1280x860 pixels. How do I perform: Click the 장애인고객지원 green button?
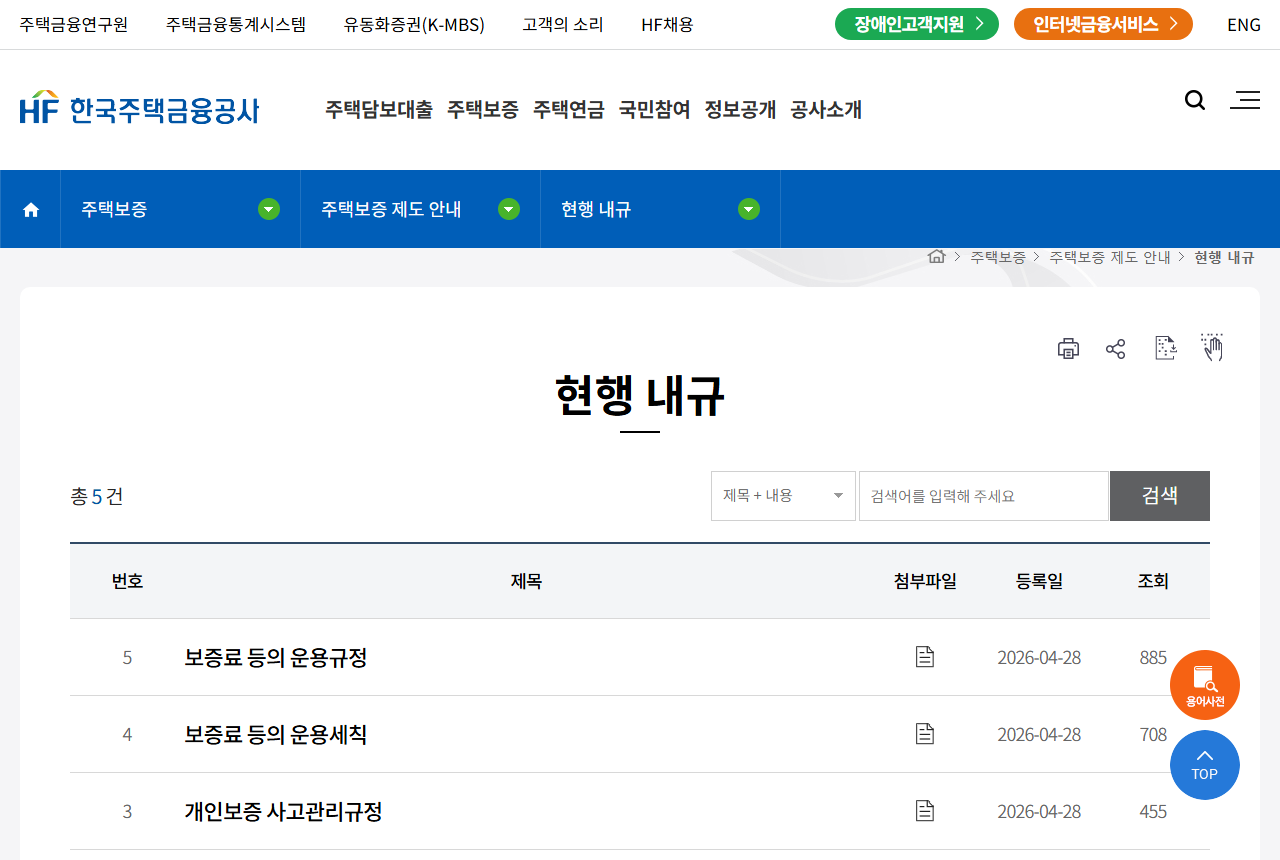click(917, 24)
